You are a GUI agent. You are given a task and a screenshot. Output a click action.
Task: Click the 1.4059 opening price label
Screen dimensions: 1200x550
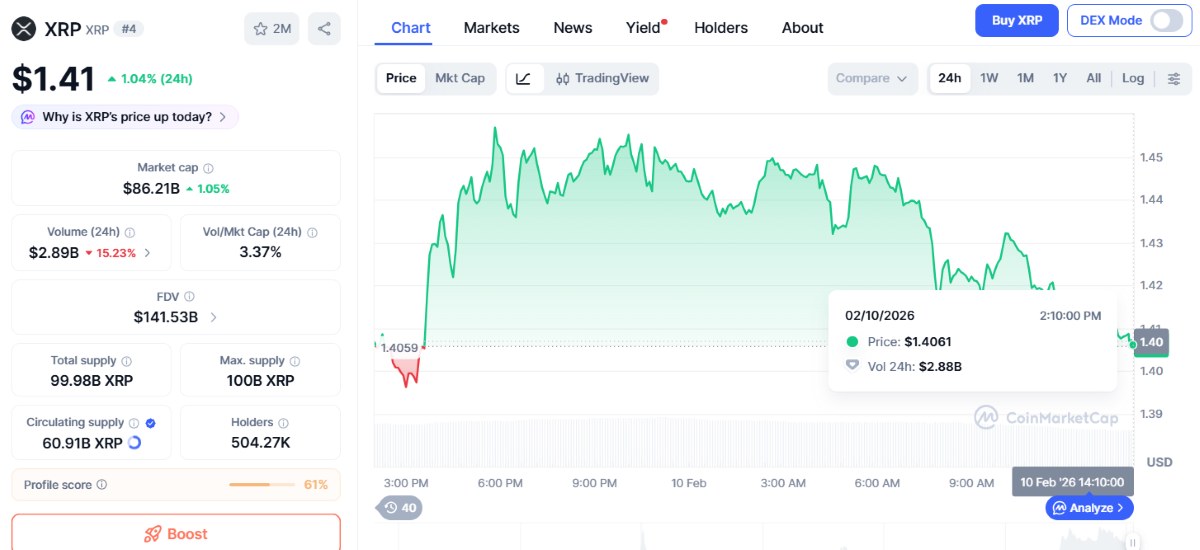pyautogui.click(x=398, y=348)
